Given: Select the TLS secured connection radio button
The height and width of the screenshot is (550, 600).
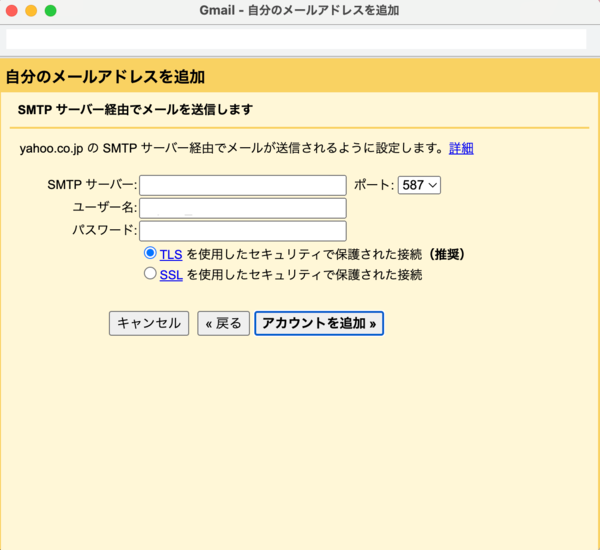Looking at the screenshot, I should [150, 253].
